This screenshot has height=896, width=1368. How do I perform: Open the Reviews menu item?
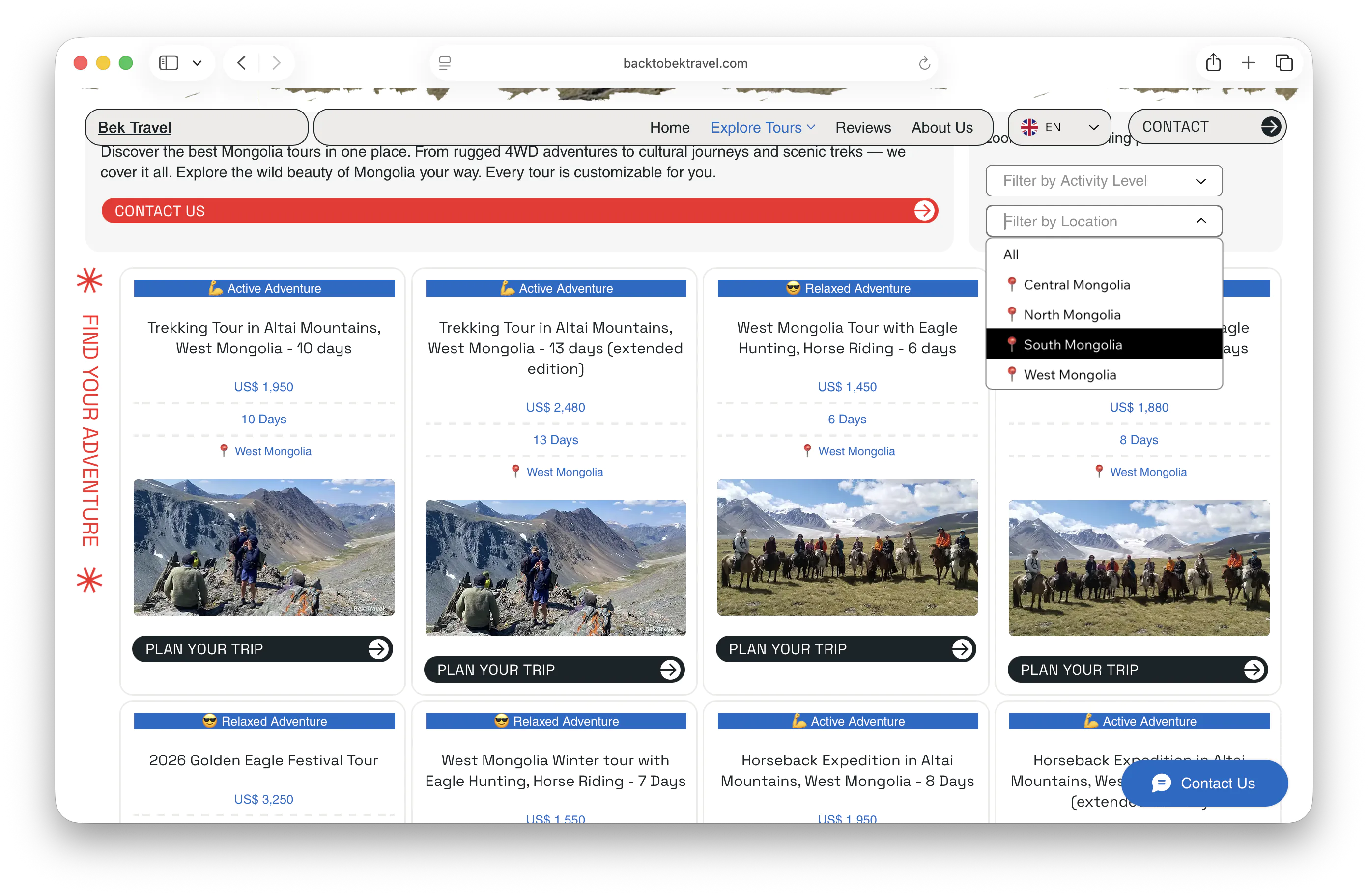coord(863,128)
